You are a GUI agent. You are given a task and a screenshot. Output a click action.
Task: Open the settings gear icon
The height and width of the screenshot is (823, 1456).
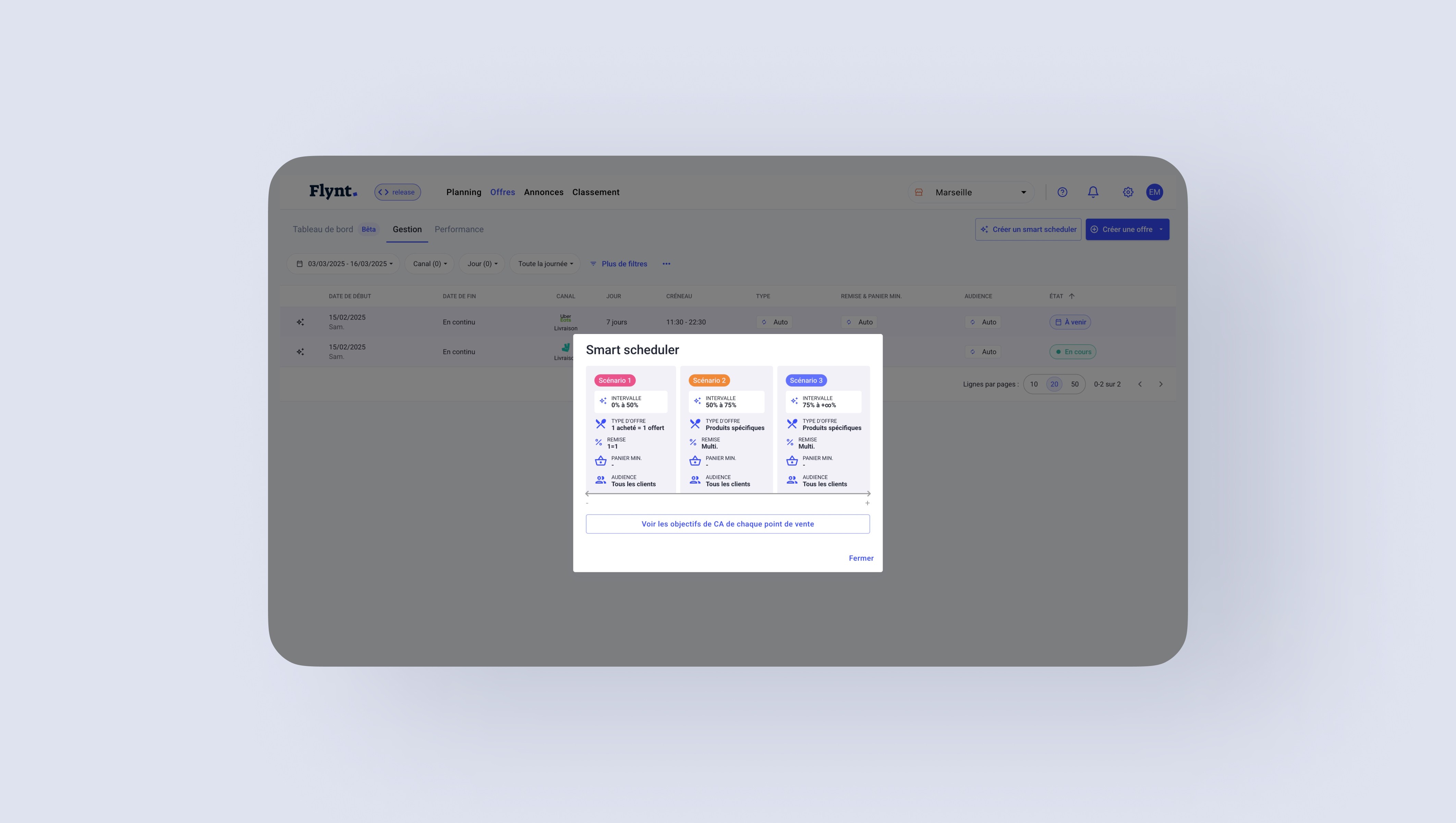[1128, 192]
